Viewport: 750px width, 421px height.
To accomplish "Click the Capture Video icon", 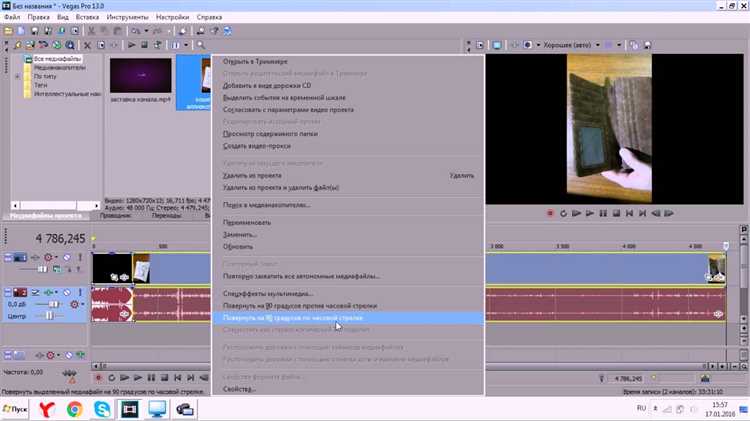I will [30, 45].
